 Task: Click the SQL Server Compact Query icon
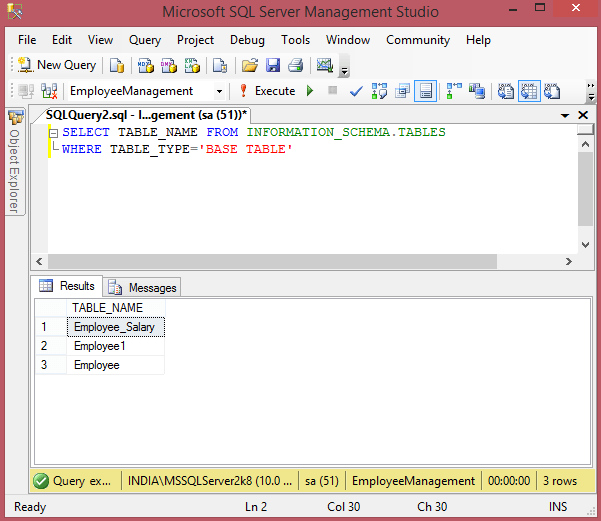point(220,65)
